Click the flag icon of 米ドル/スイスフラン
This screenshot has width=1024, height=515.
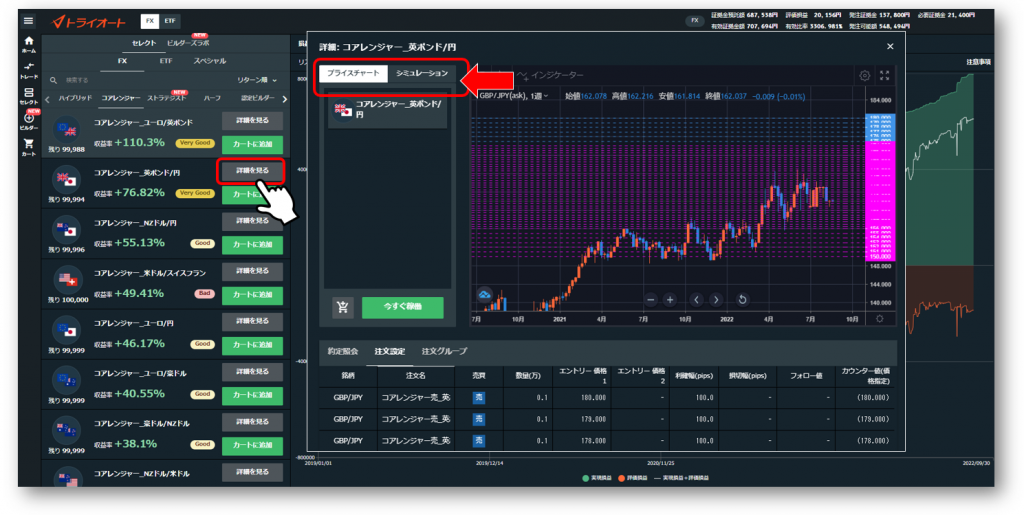tap(67, 281)
